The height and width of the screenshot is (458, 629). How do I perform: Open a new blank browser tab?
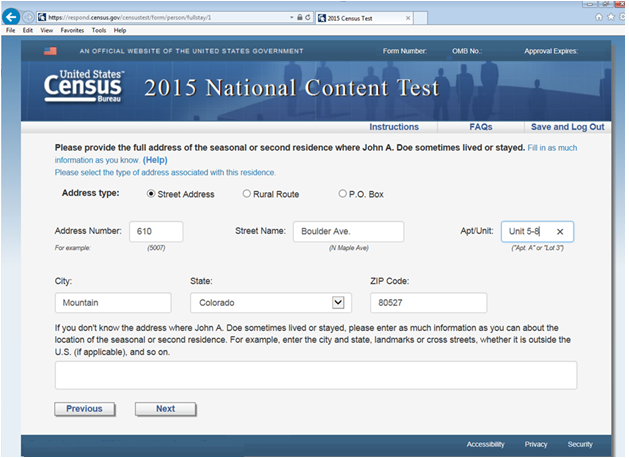[x=420, y=18]
